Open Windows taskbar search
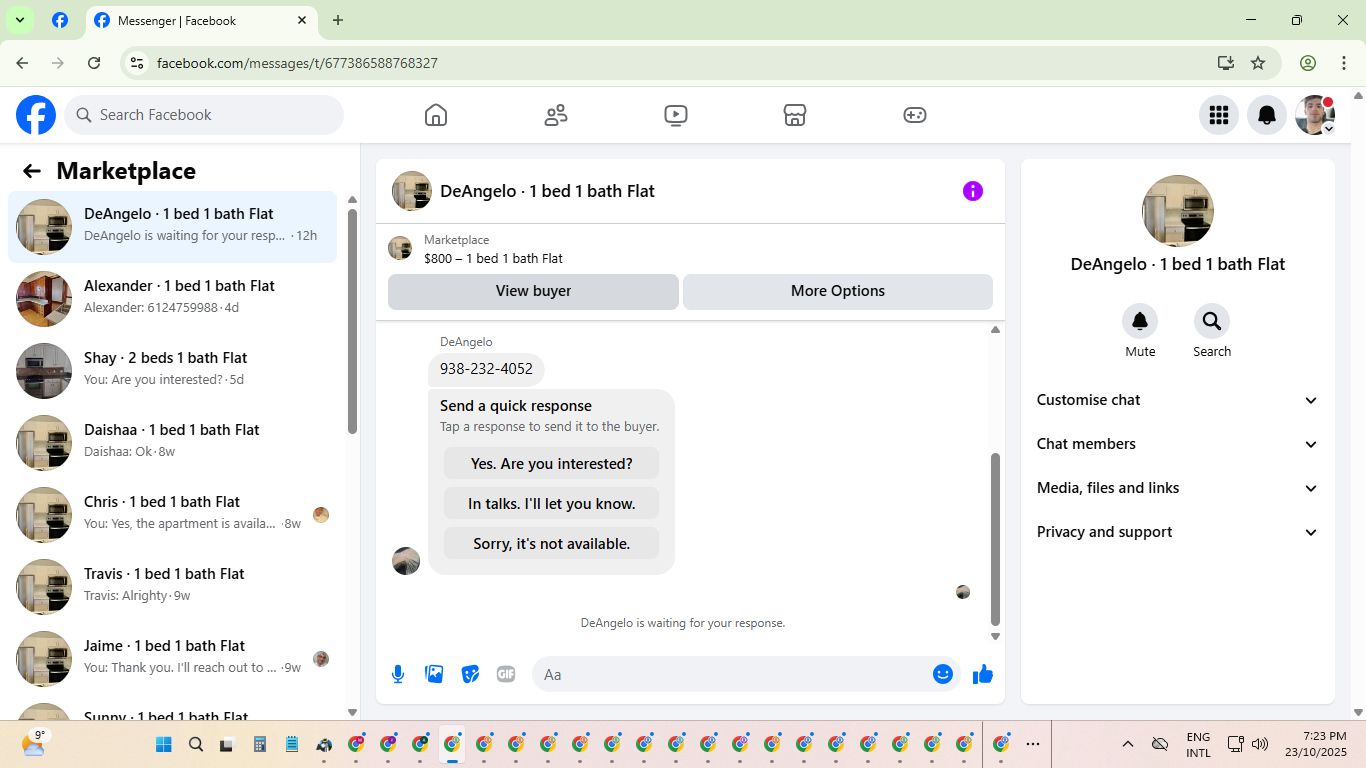1366x768 pixels. [196, 744]
